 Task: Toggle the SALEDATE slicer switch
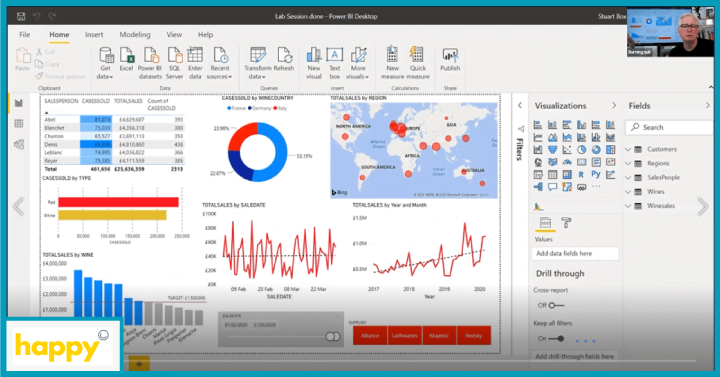click(x=333, y=337)
